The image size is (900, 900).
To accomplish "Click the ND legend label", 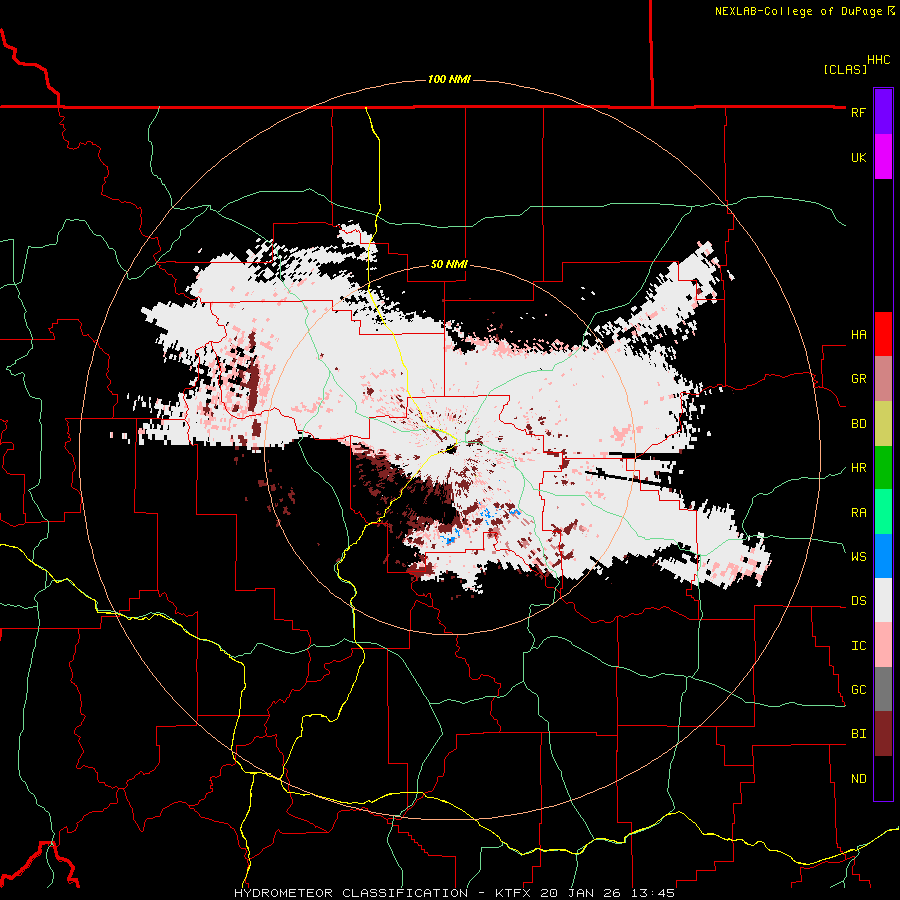I will click(858, 779).
